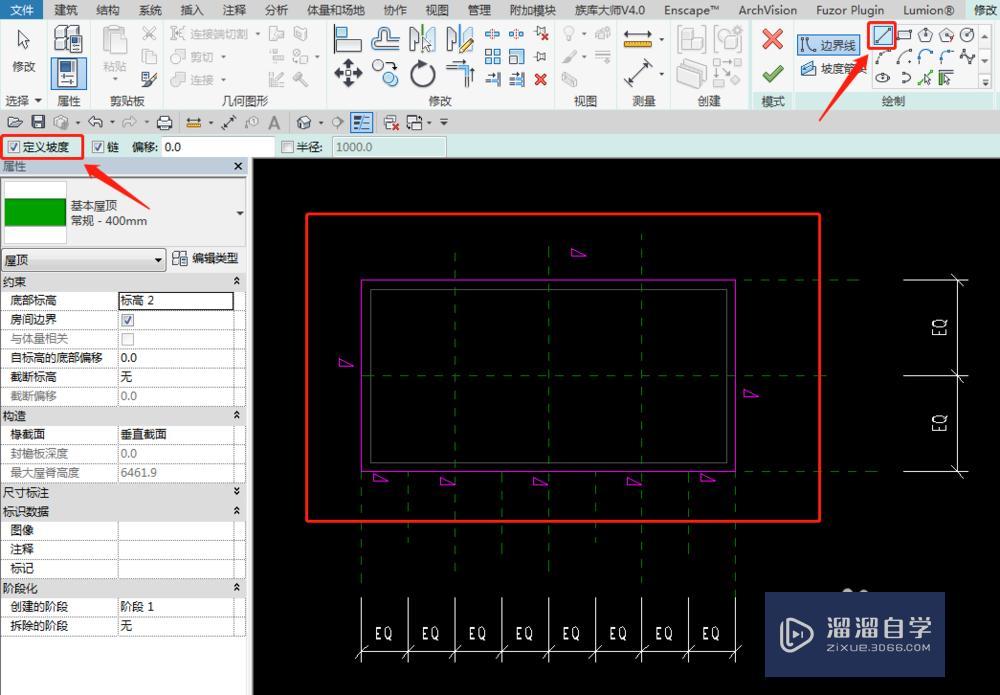This screenshot has height=695, width=1000.
Task: Switch to the 视图 ribbon tab
Action: point(437,10)
